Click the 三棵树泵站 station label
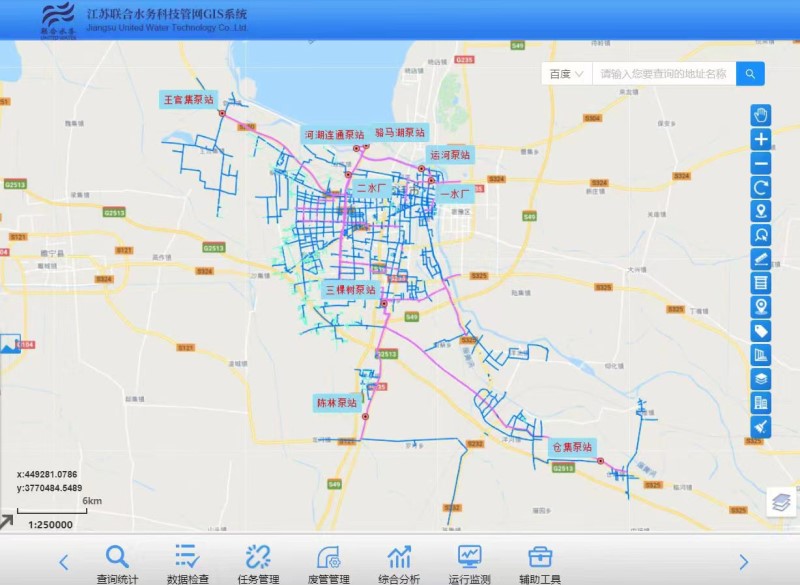The image size is (800, 585). (x=351, y=290)
